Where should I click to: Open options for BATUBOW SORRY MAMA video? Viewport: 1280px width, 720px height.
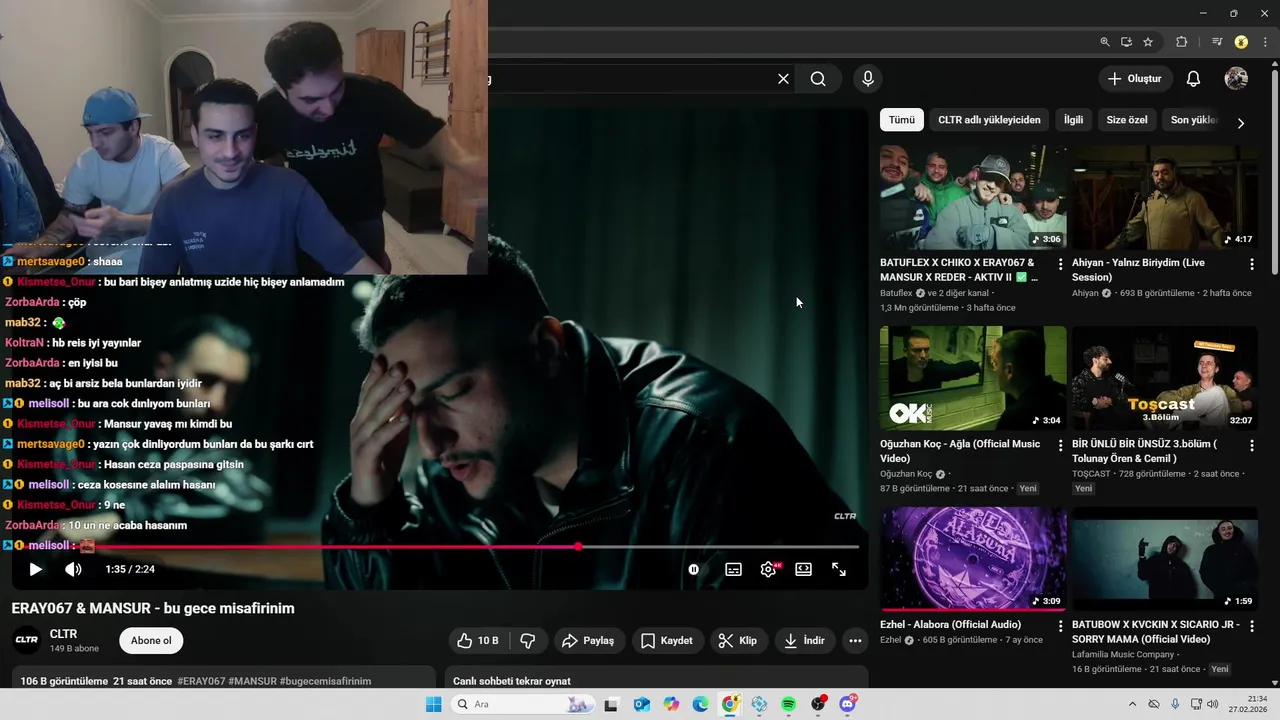(x=1252, y=626)
